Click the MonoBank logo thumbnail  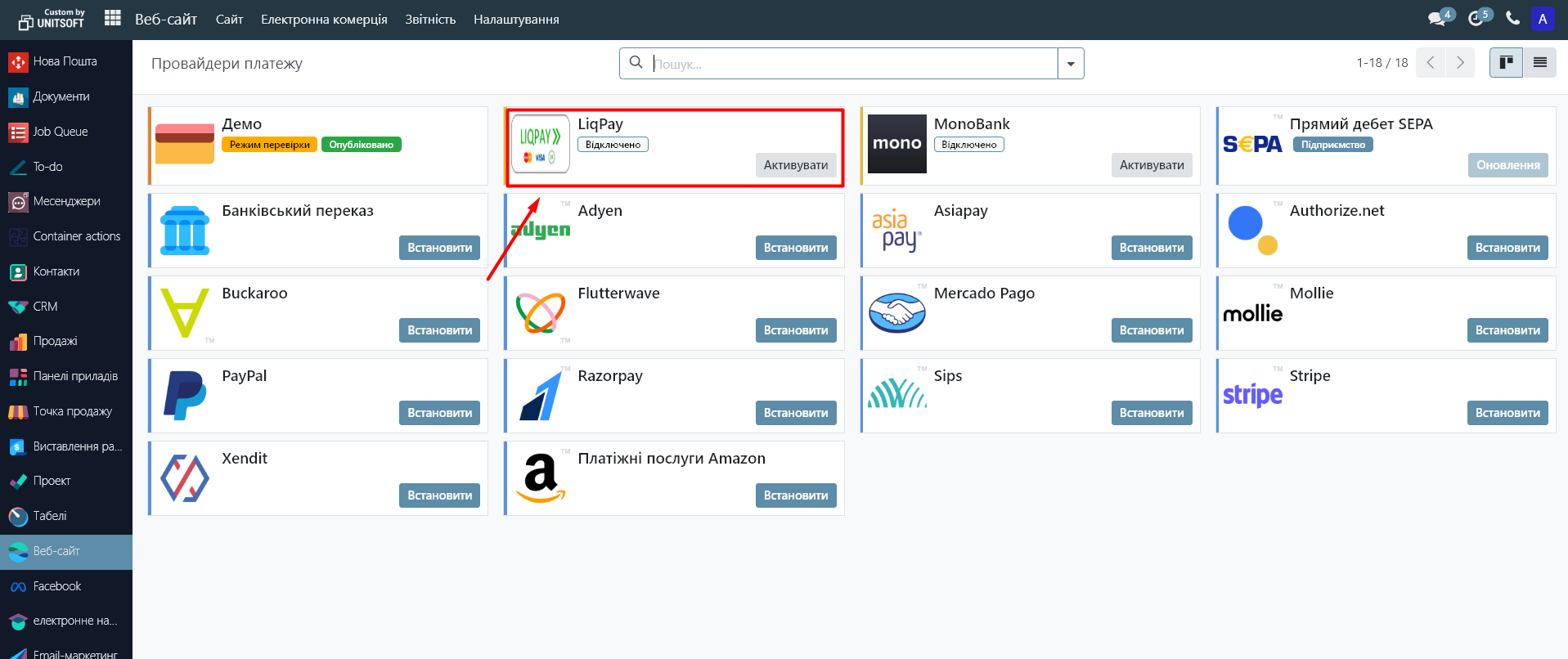[x=896, y=144]
